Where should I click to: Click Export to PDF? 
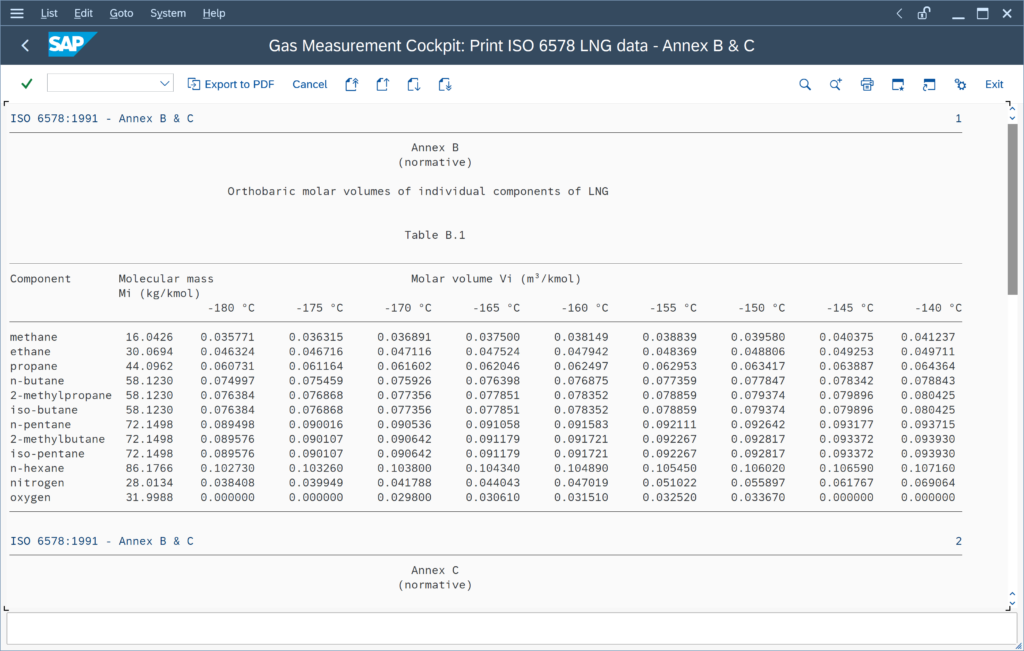[x=231, y=84]
